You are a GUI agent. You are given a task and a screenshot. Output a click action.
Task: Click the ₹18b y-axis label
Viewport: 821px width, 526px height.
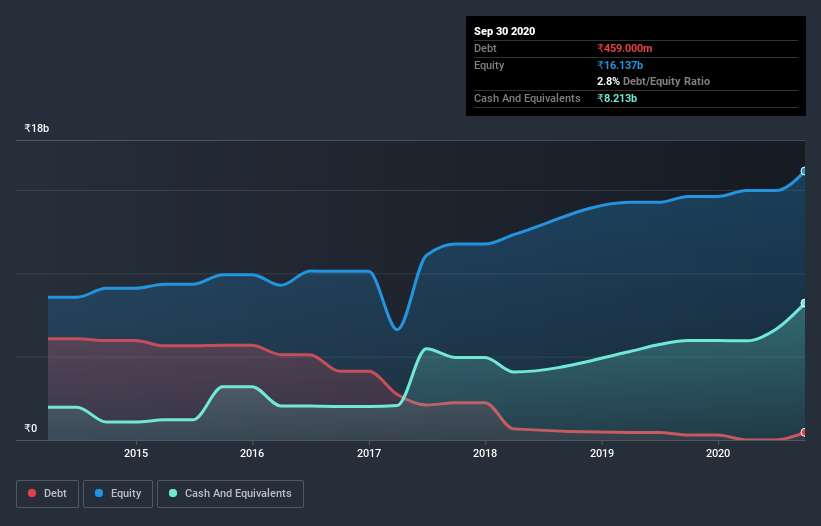pos(37,128)
